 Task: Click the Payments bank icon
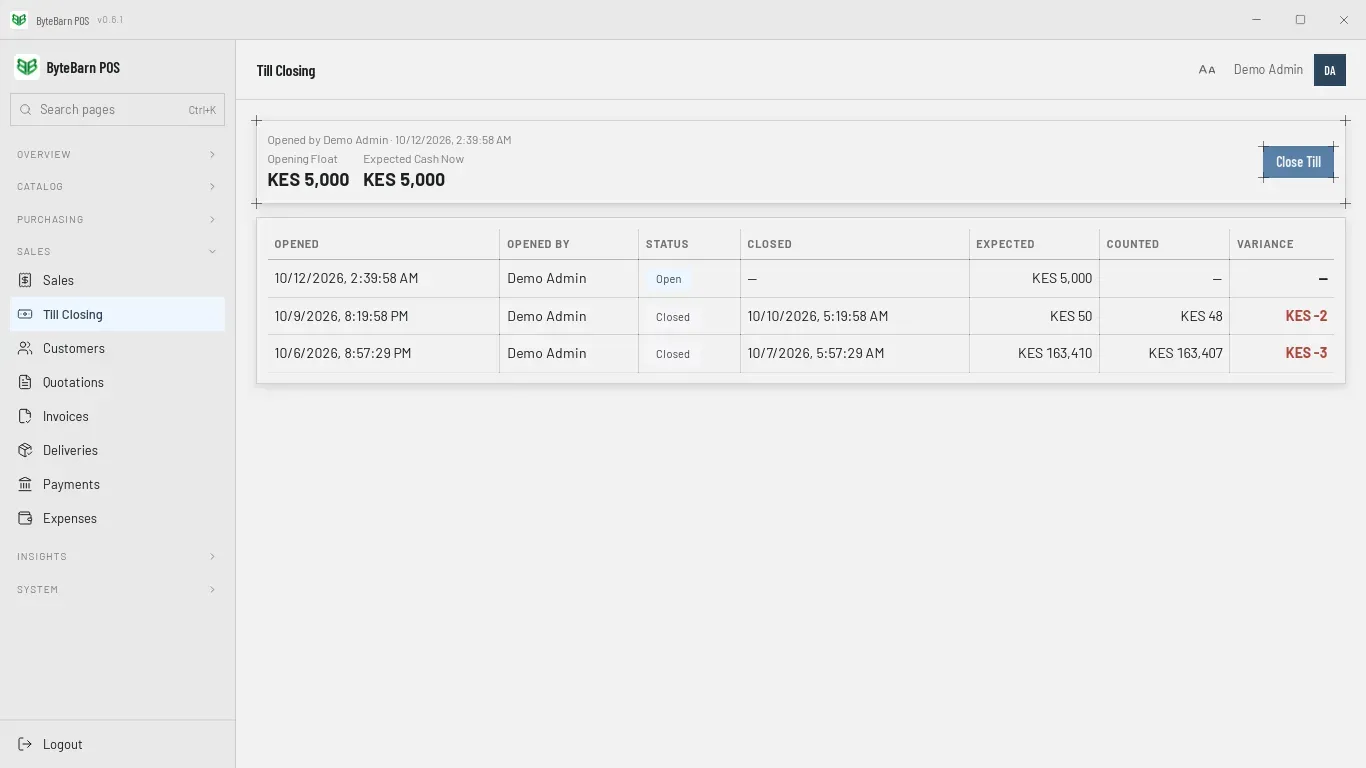25,484
